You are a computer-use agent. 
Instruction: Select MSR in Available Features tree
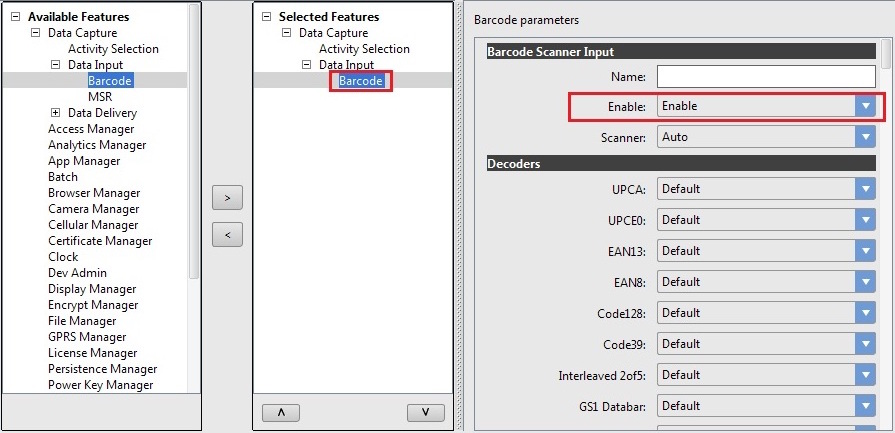pyautogui.click(x=100, y=97)
